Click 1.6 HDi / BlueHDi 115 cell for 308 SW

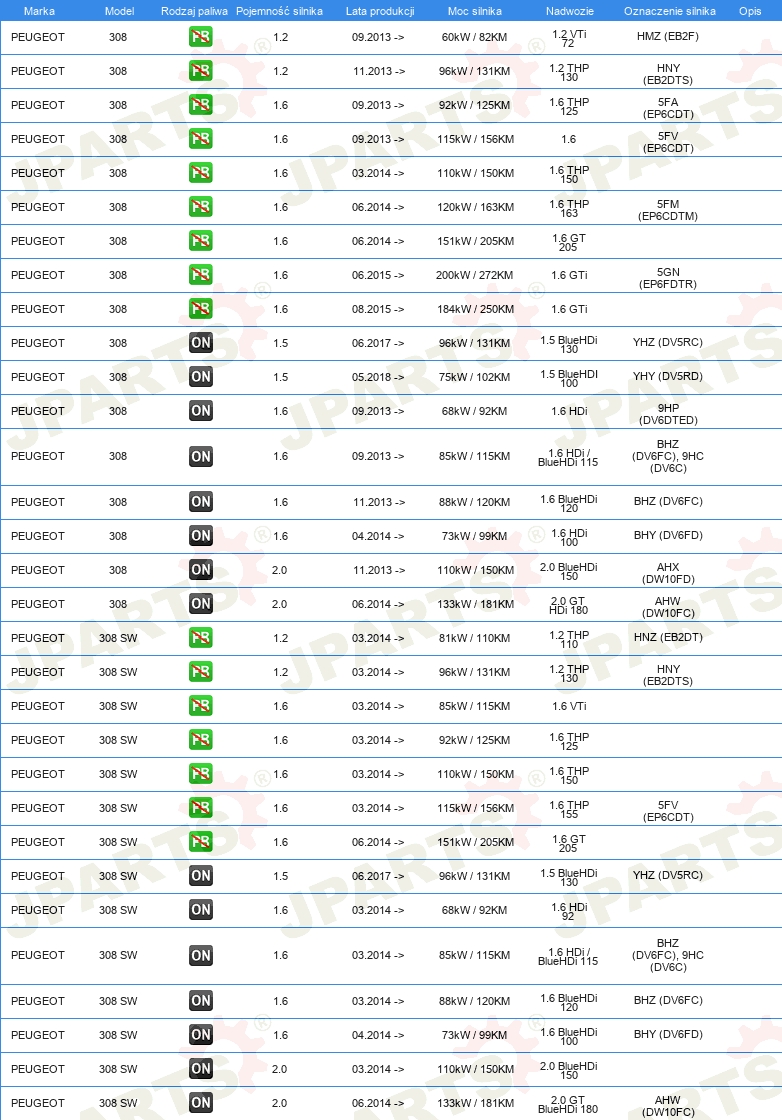point(568,956)
